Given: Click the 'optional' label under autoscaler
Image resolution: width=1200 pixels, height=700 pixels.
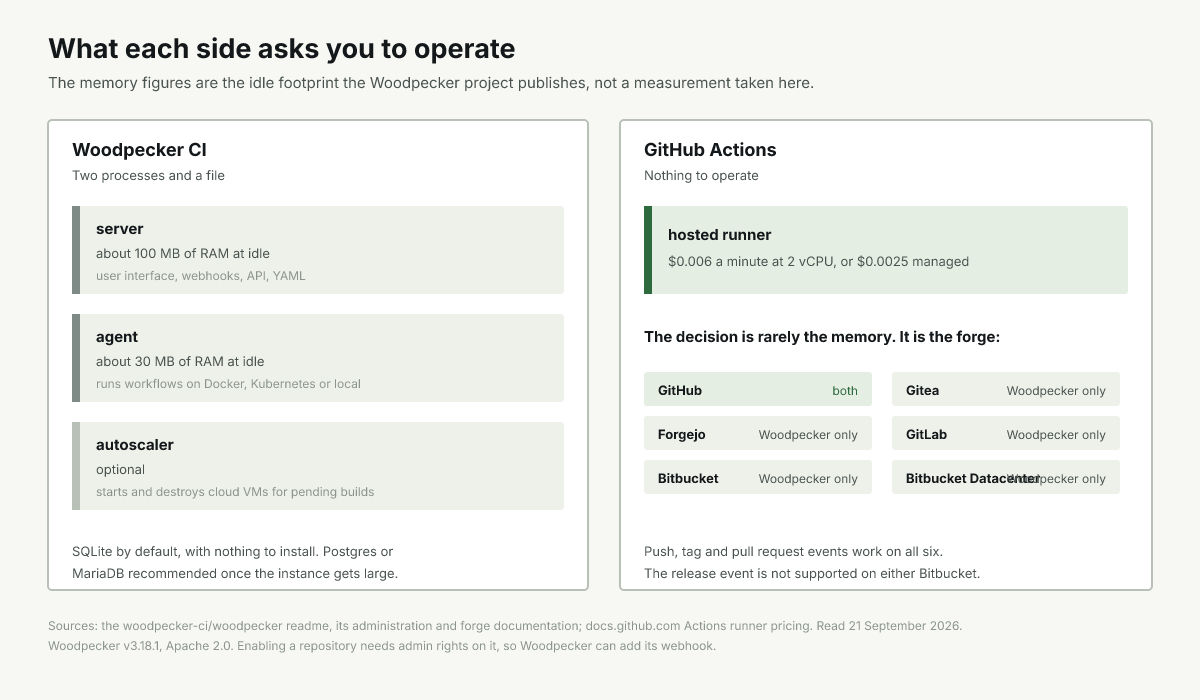Looking at the screenshot, I should pos(120,469).
